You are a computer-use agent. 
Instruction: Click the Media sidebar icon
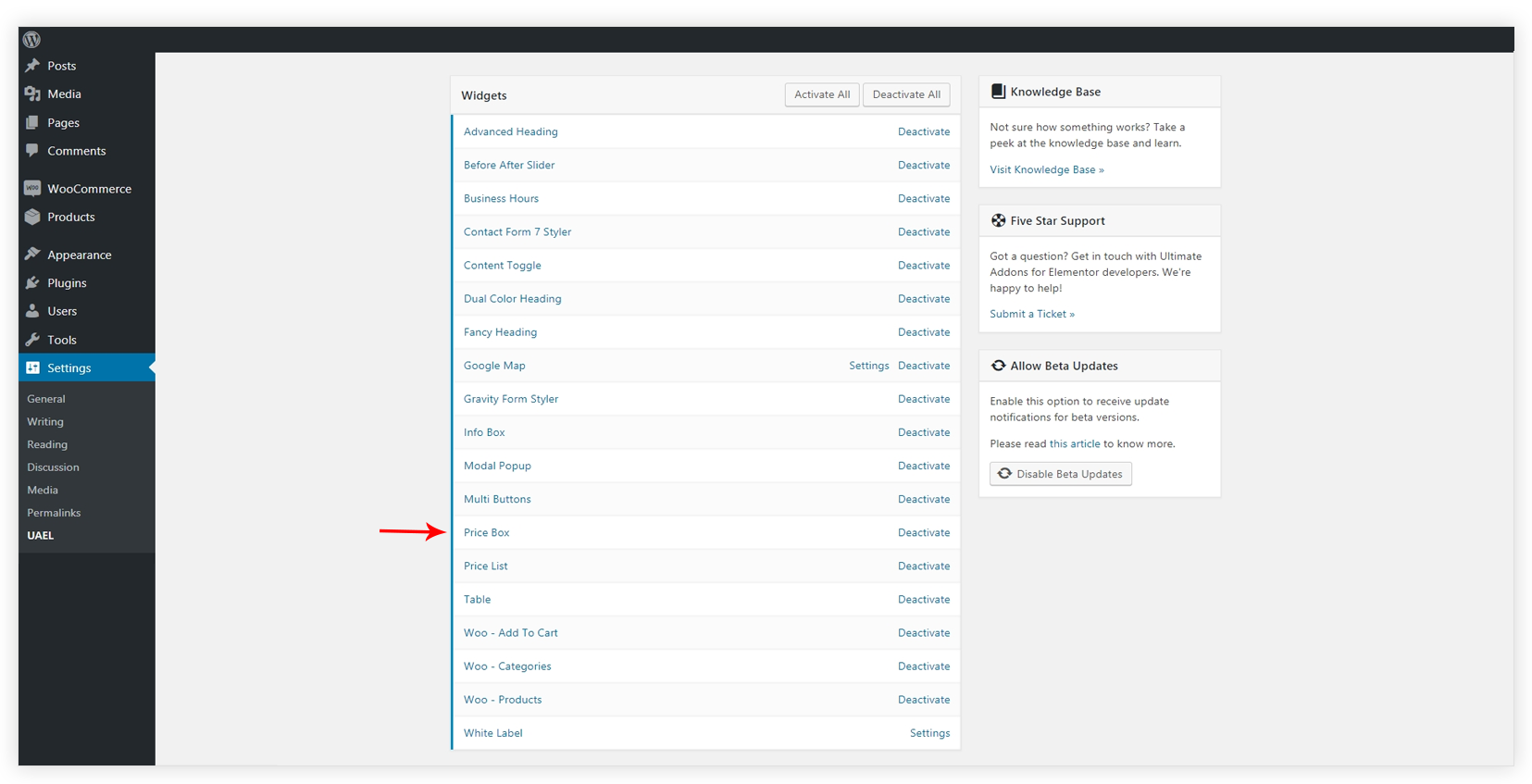(32, 93)
